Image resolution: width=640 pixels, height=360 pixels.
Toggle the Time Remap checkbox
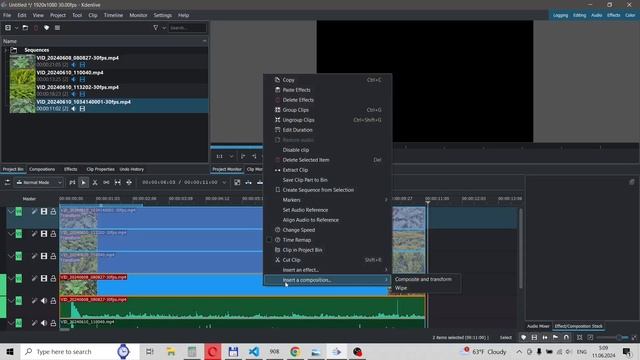click(269, 240)
